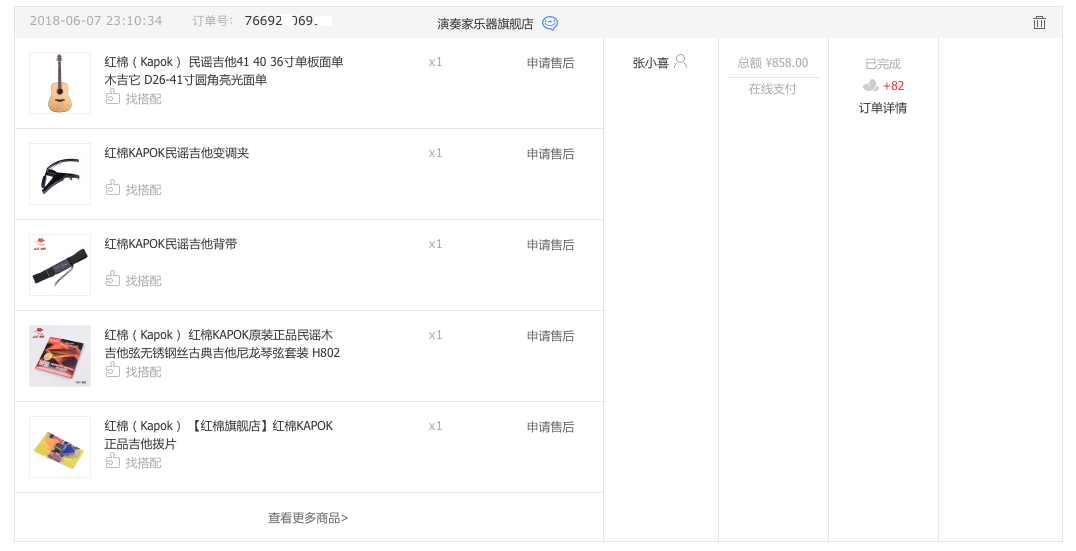Open the acoustic guitar product thumbnail
This screenshot has height=551, width=1076.
(60, 83)
